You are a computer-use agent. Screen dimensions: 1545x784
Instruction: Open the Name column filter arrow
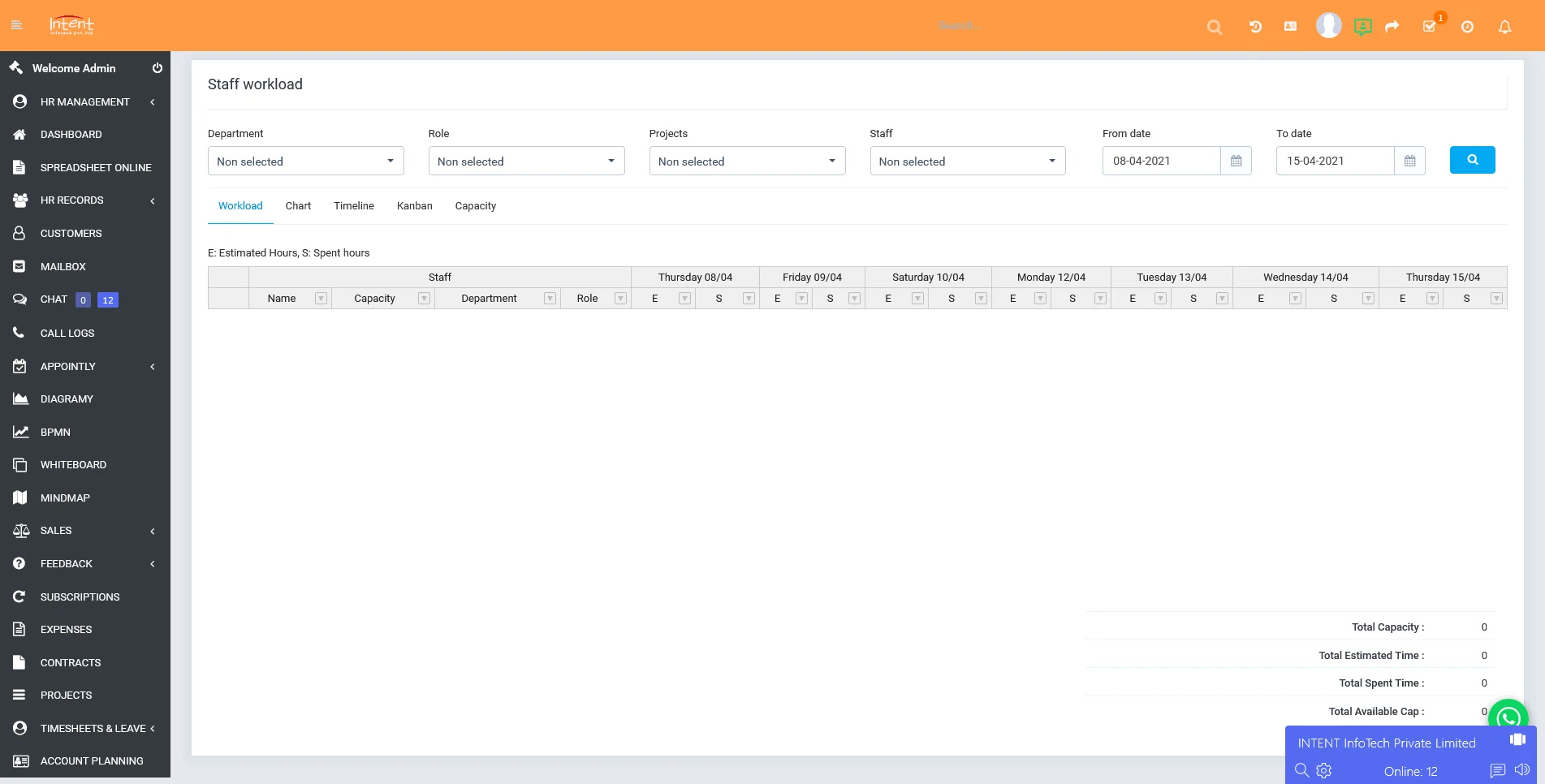[x=321, y=299]
